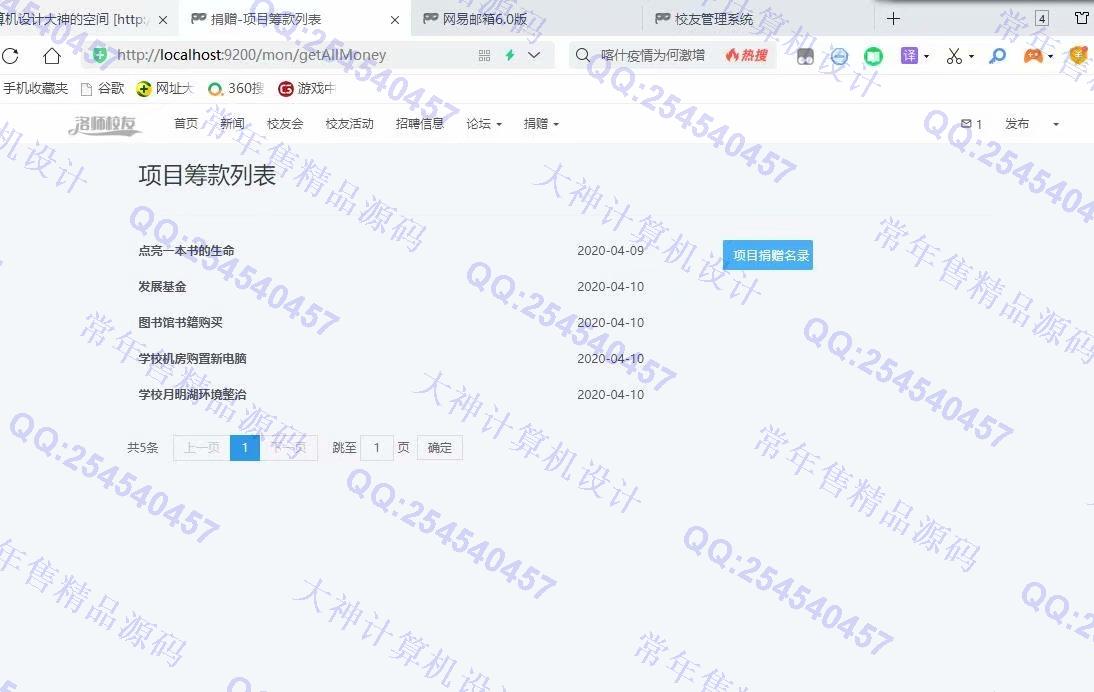
Task: Open the mail envelope icon with 1 message
Action: (x=971, y=124)
